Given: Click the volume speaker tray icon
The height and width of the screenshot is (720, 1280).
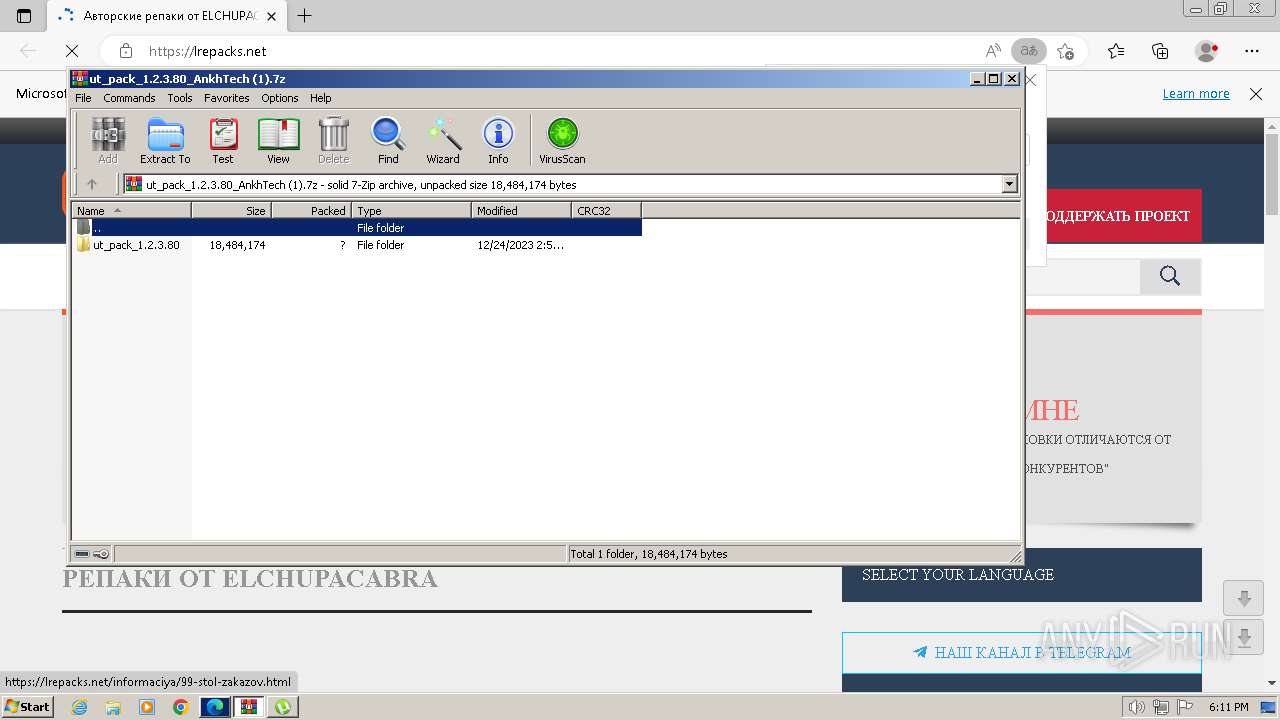Looking at the screenshot, I should coord(1136,707).
